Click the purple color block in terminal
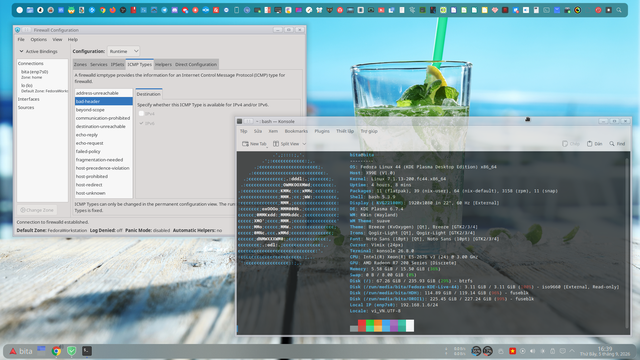This screenshot has width=640, height=360. point(394,325)
